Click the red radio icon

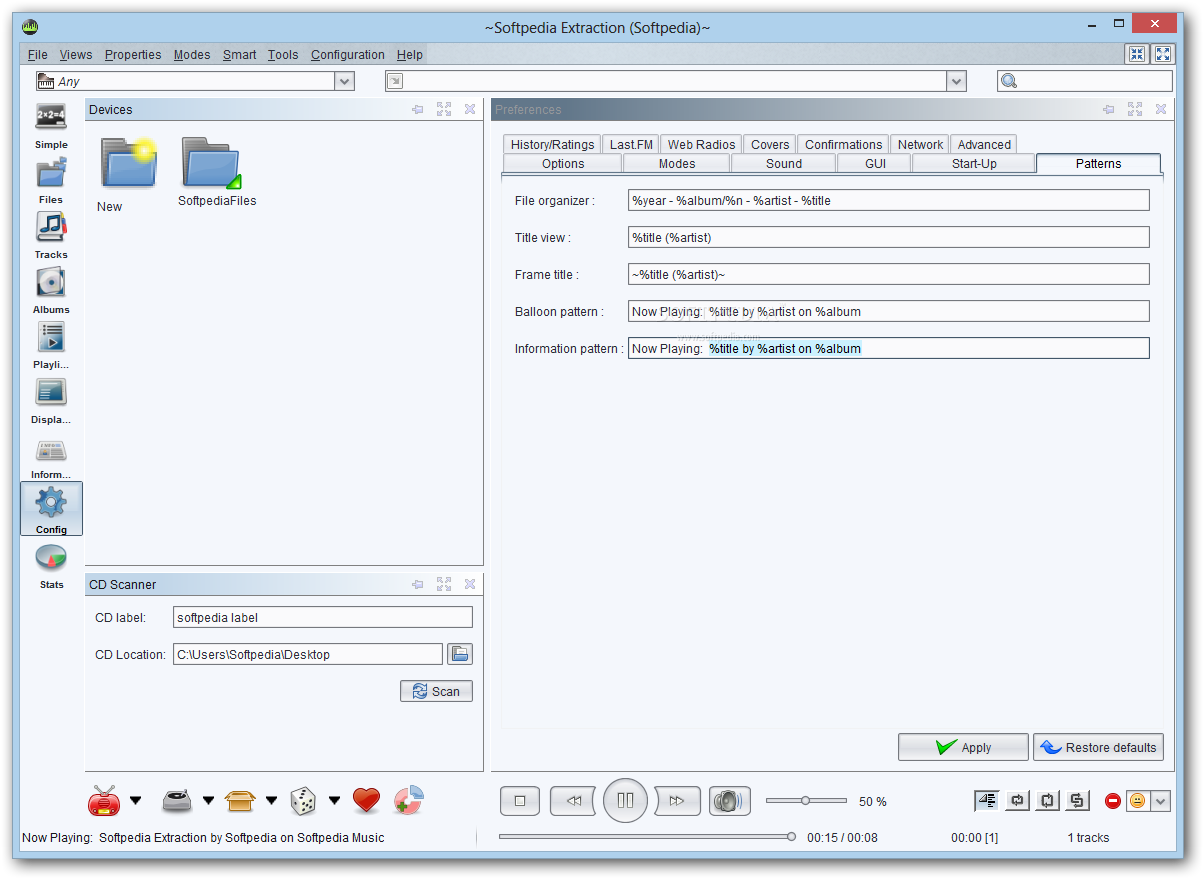[105, 800]
